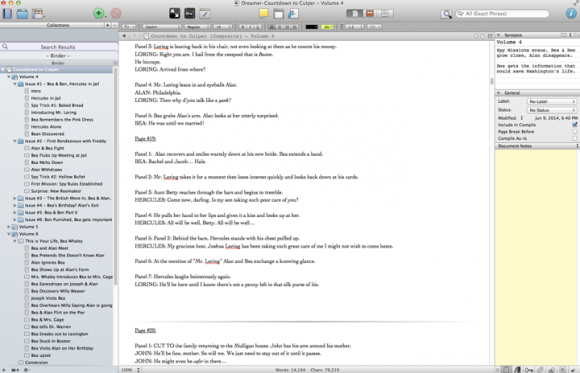Toggle bold formatting button
The image size is (580, 373).
tap(243, 27)
